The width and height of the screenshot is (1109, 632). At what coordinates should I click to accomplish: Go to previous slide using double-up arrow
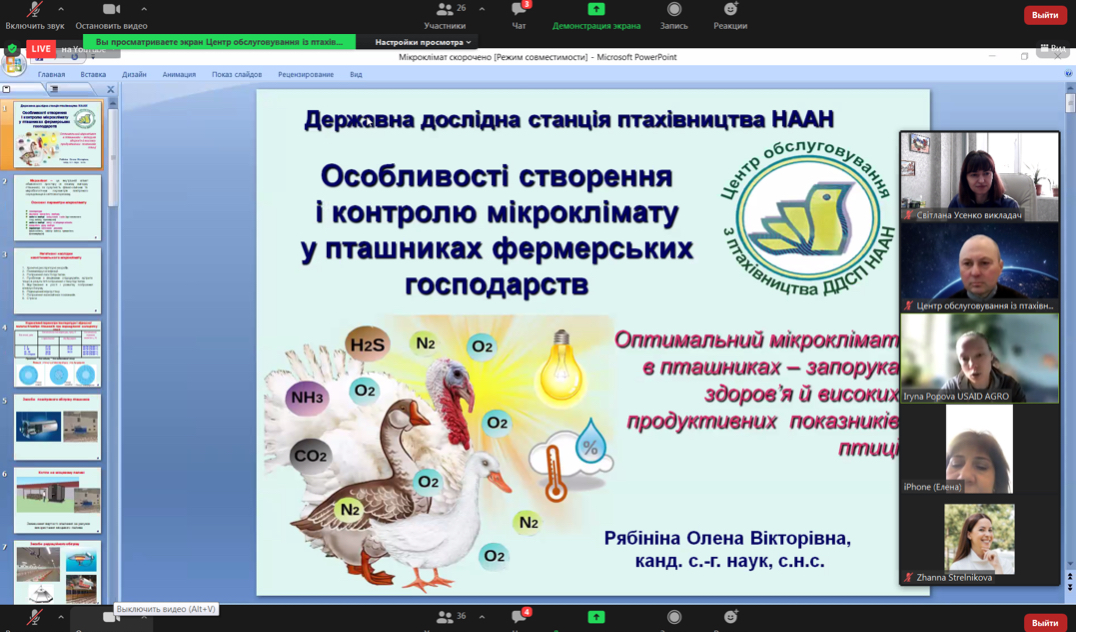[1070, 578]
